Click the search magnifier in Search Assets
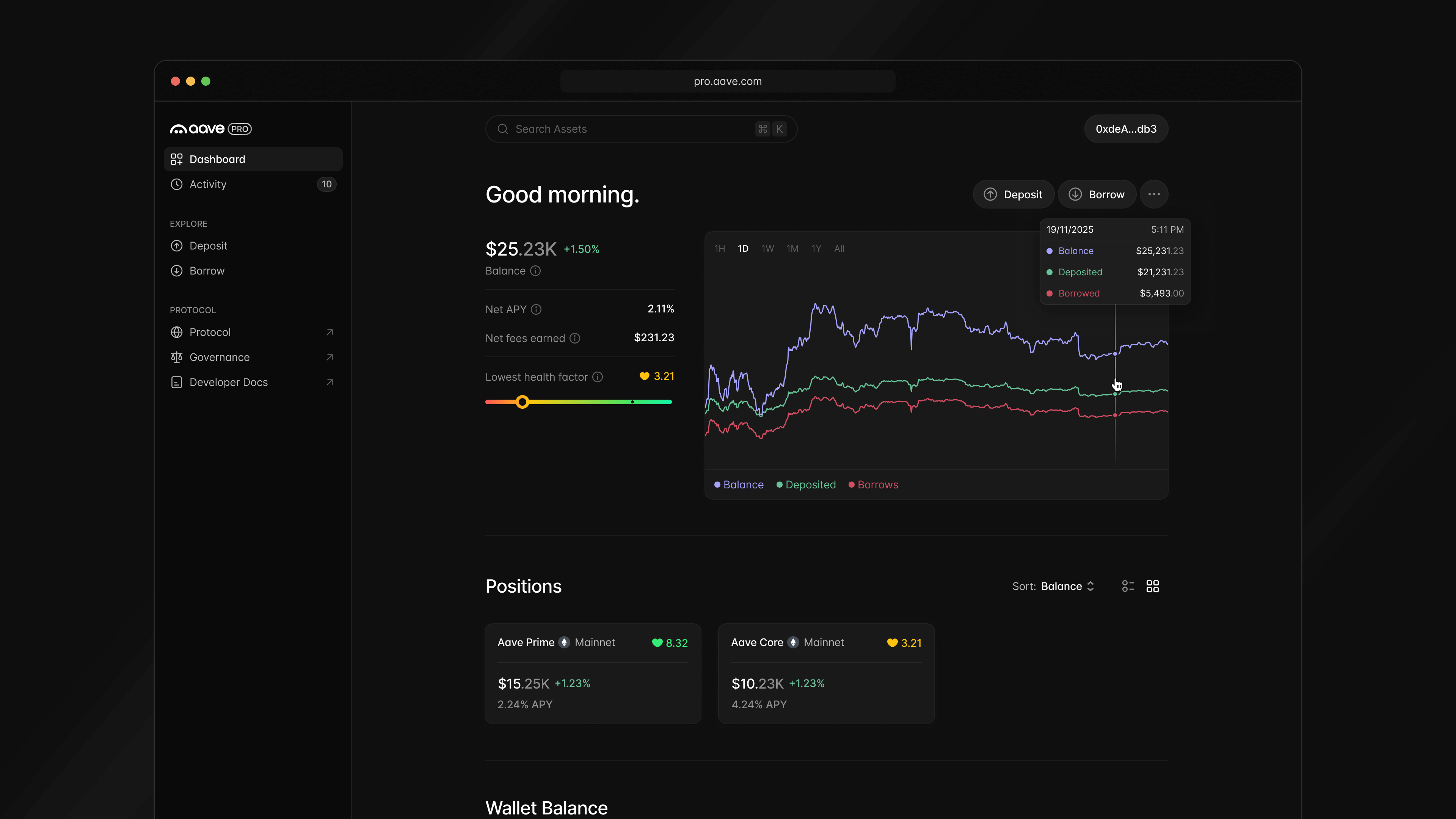This screenshot has width=1456, height=819. [x=502, y=129]
